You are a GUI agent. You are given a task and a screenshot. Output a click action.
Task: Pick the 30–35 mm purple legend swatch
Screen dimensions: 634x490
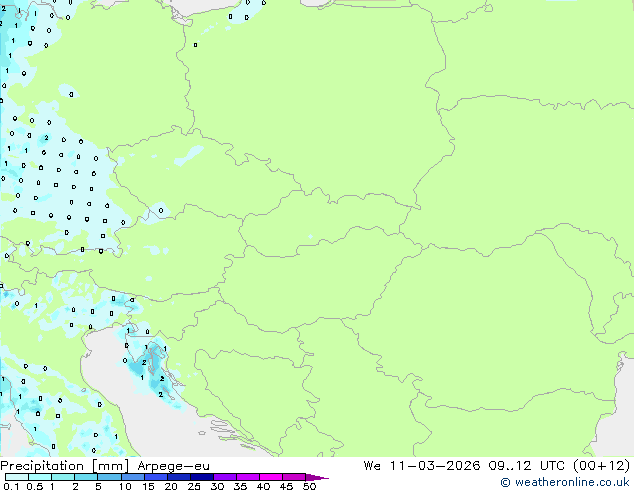click(x=225, y=477)
